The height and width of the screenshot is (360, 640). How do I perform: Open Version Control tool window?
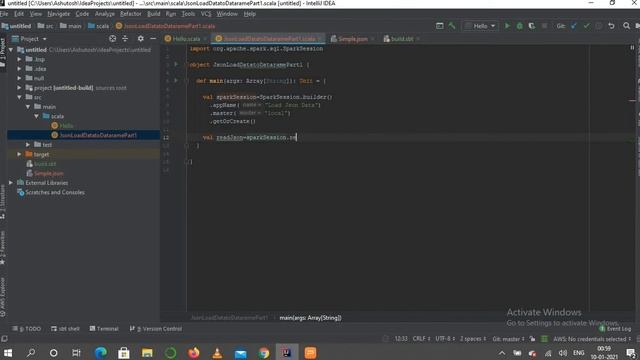click(156, 329)
